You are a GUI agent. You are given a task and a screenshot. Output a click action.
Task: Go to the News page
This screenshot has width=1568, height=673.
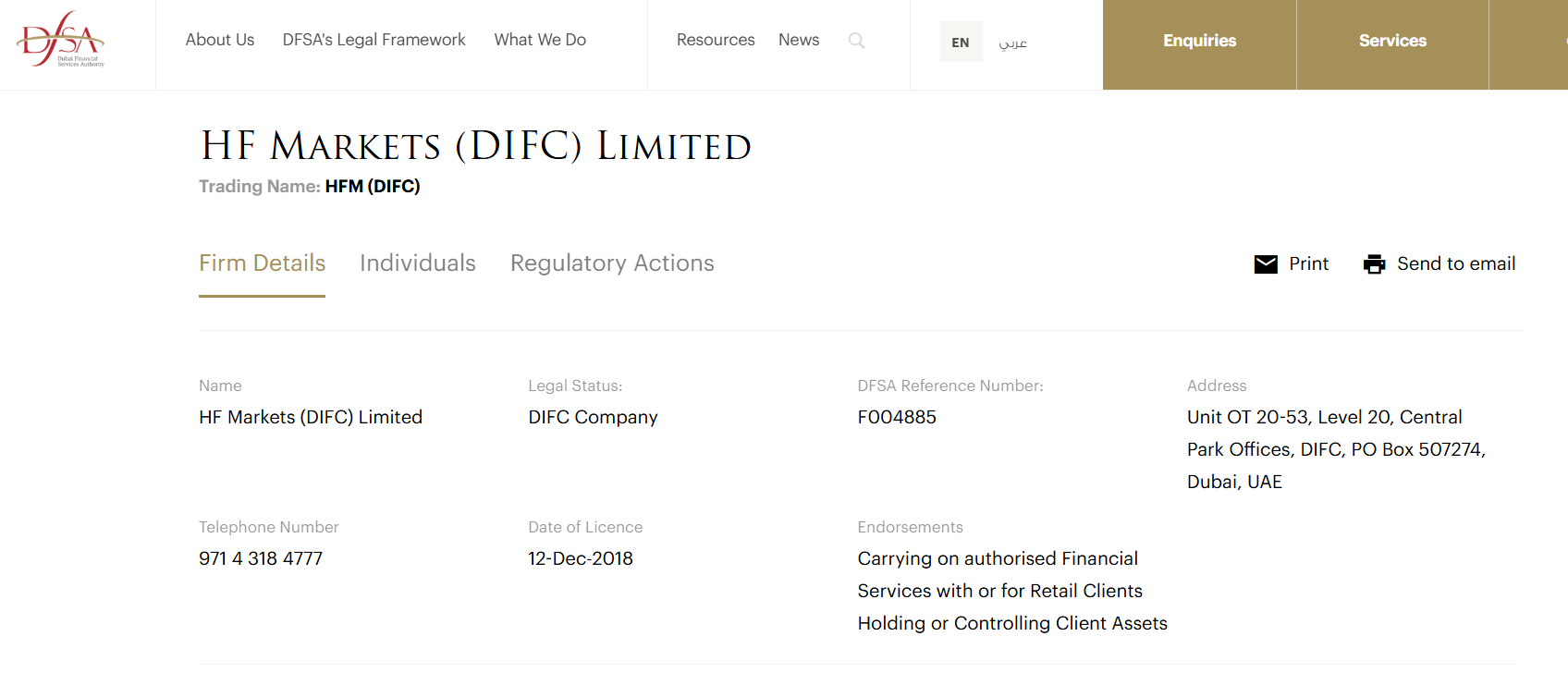799,40
